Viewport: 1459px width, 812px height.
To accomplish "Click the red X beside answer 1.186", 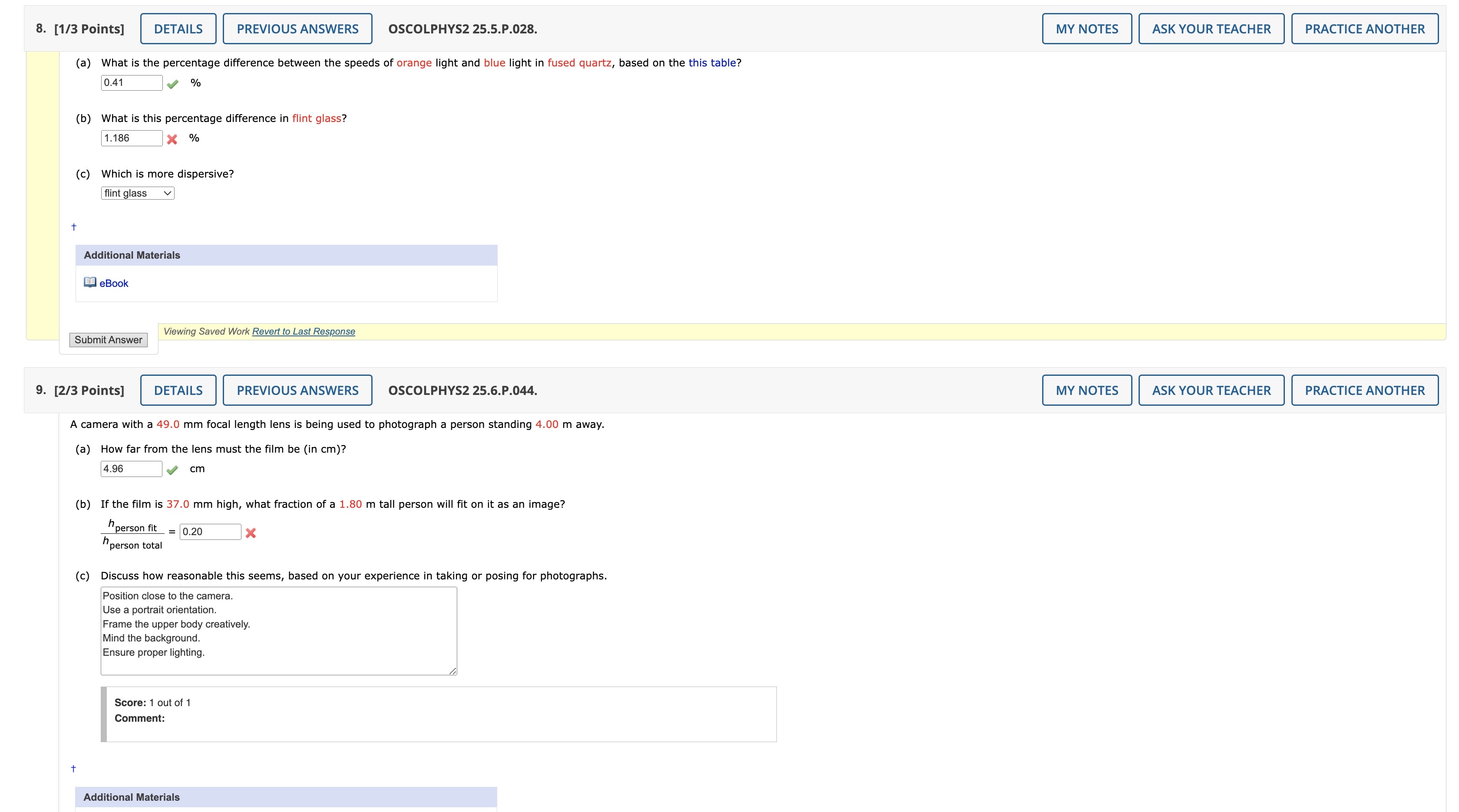I will pos(173,139).
